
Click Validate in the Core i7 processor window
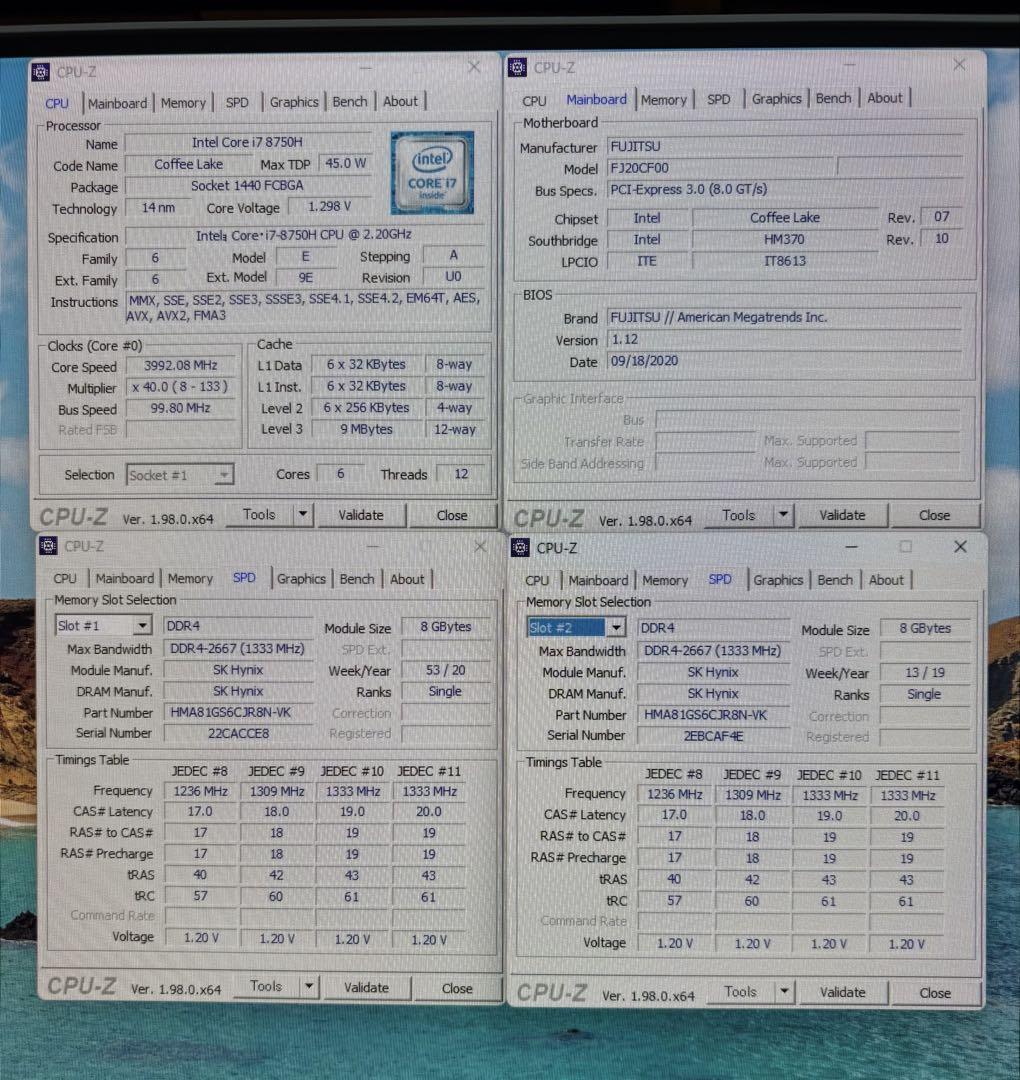point(360,515)
